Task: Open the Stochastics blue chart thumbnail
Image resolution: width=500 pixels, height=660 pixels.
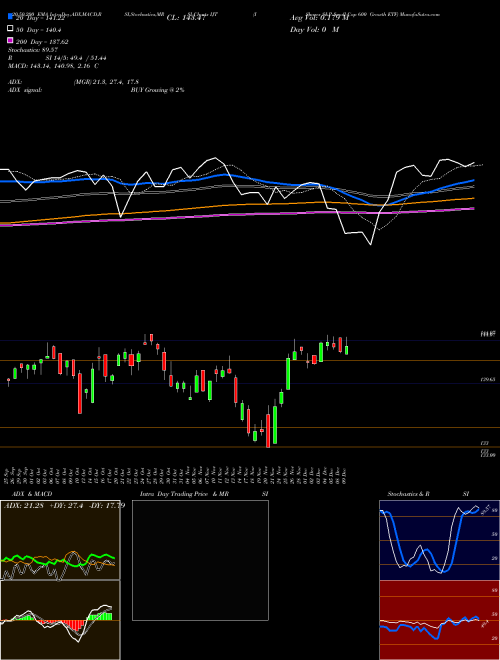Action: pyautogui.click(x=439, y=540)
